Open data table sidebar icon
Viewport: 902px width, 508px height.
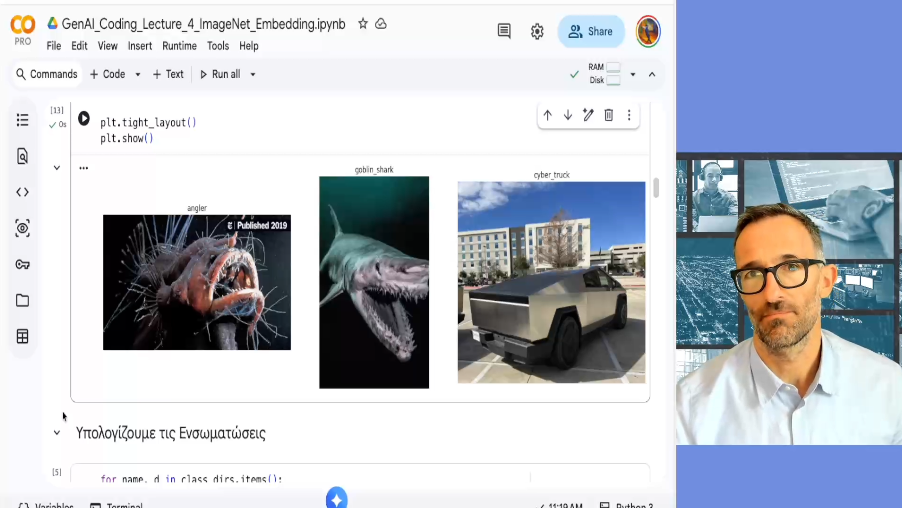(x=22, y=337)
